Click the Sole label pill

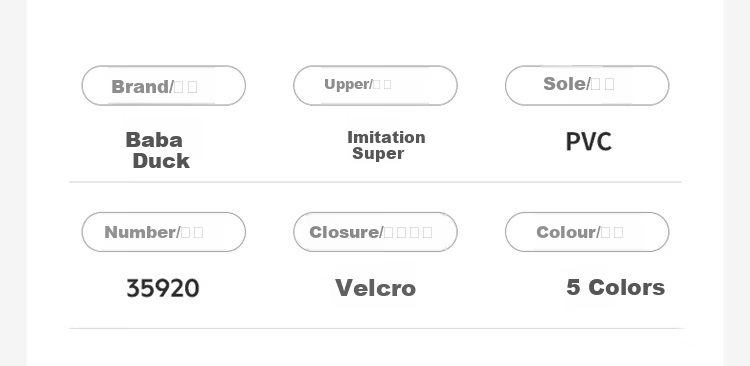pyautogui.click(x=587, y=86)
